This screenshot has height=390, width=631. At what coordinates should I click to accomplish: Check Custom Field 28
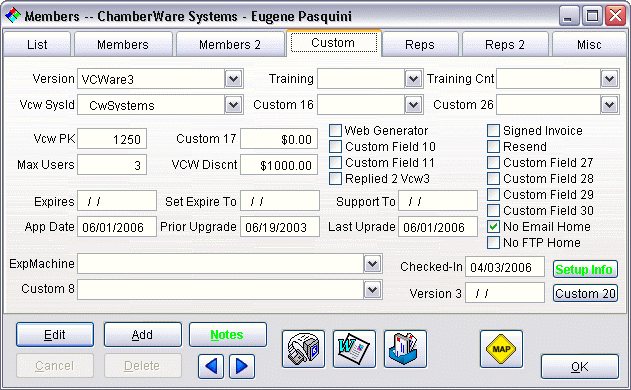click(493, 178)
